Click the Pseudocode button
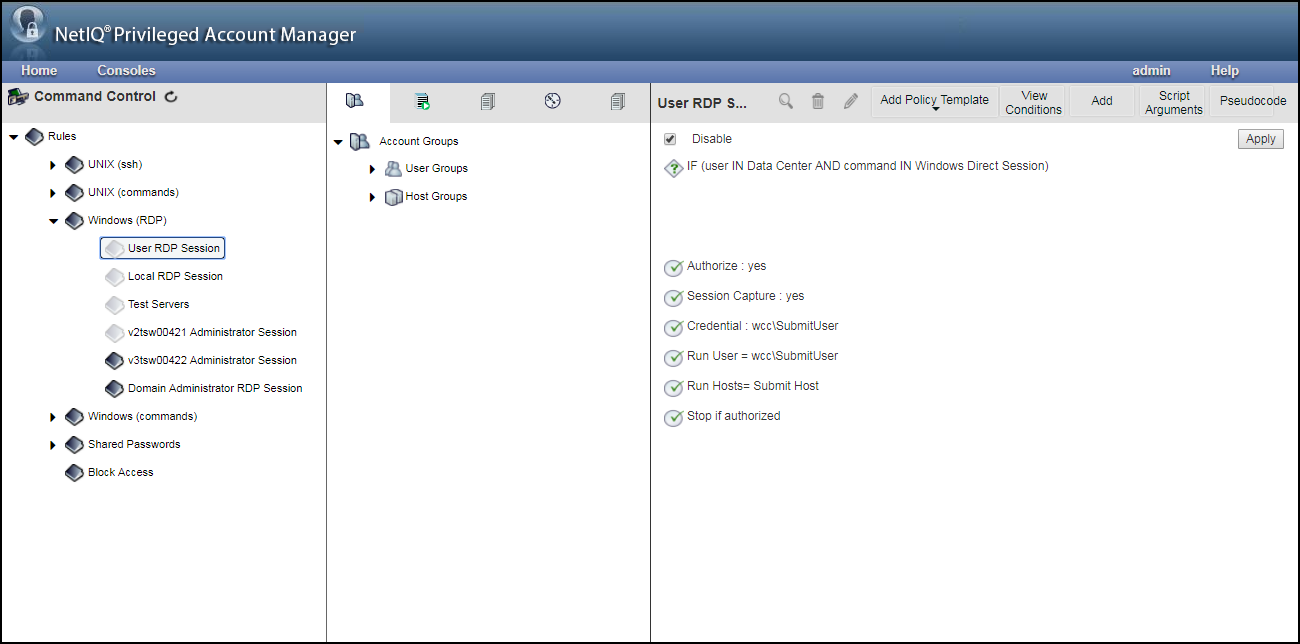 (x=1253, y=101)
